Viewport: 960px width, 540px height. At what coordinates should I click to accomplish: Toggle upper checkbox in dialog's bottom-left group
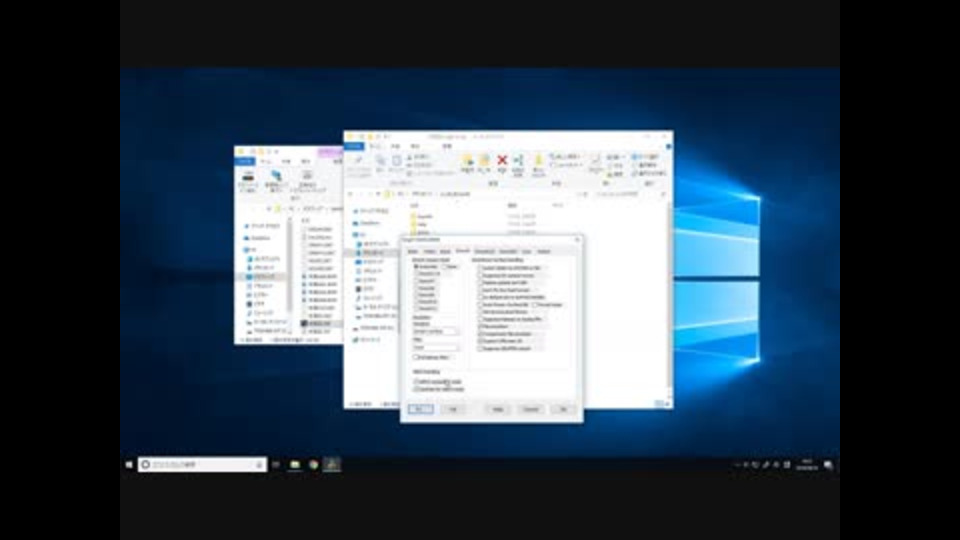[416, 381]
